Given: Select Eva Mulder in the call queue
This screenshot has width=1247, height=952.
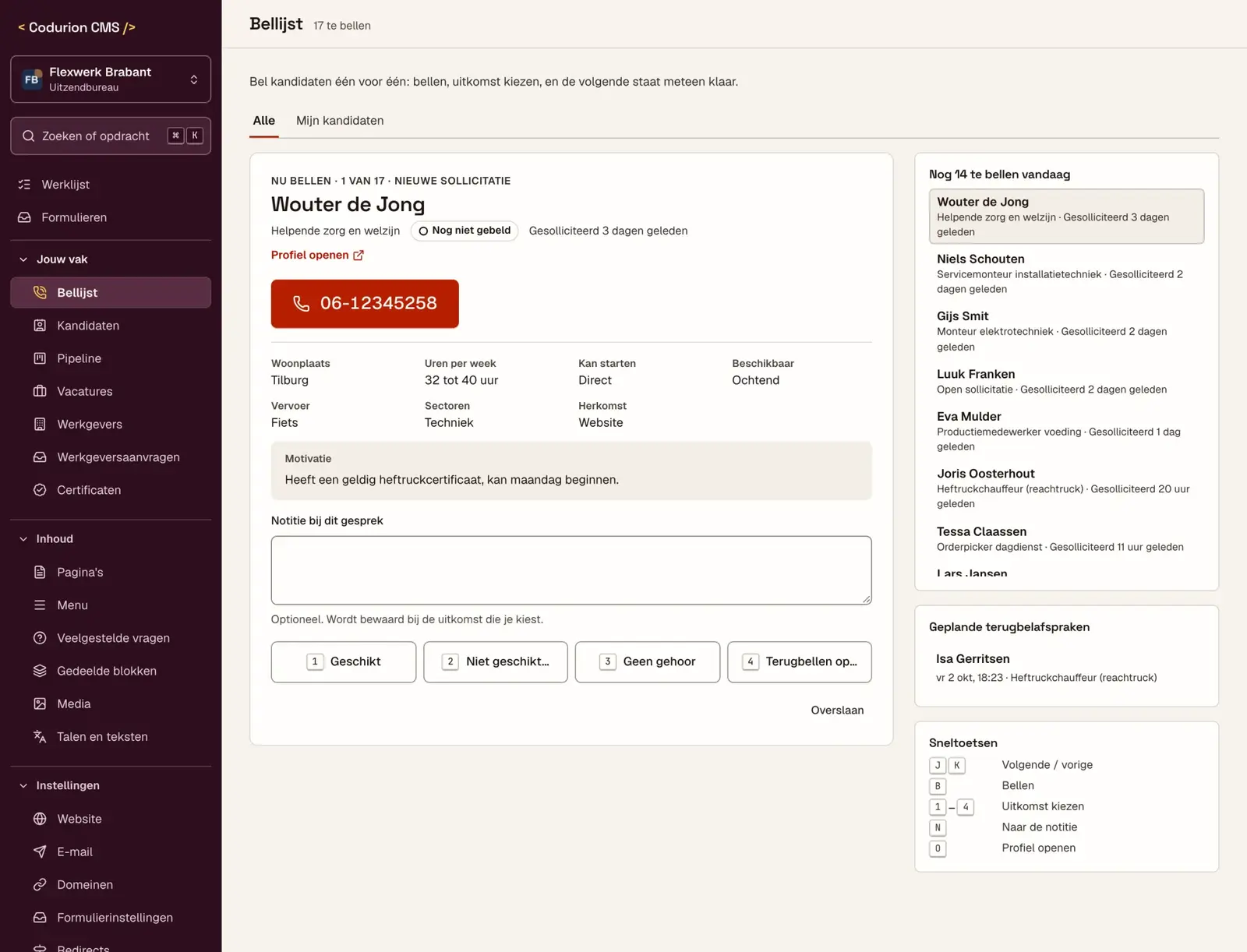Looking at the screenshot, I should (x=1066, y=431).
